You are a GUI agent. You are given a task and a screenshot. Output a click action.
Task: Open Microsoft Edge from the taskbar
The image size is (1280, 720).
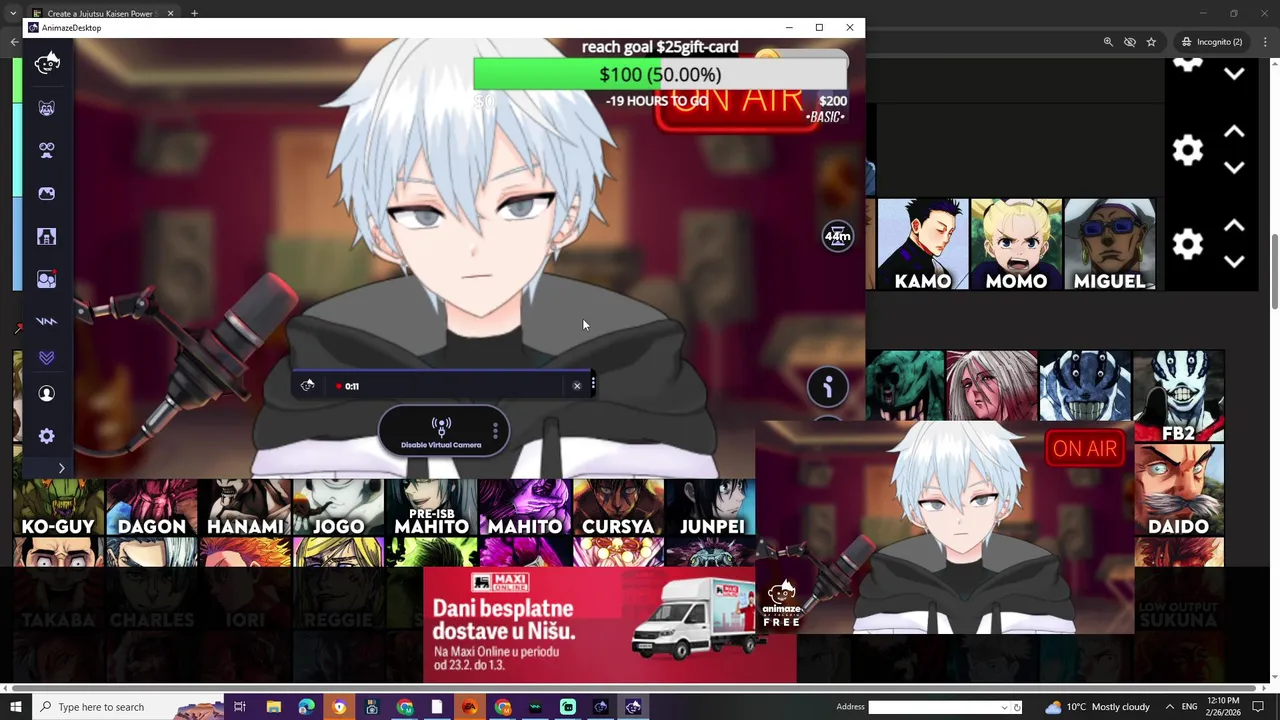pos(306,707)
